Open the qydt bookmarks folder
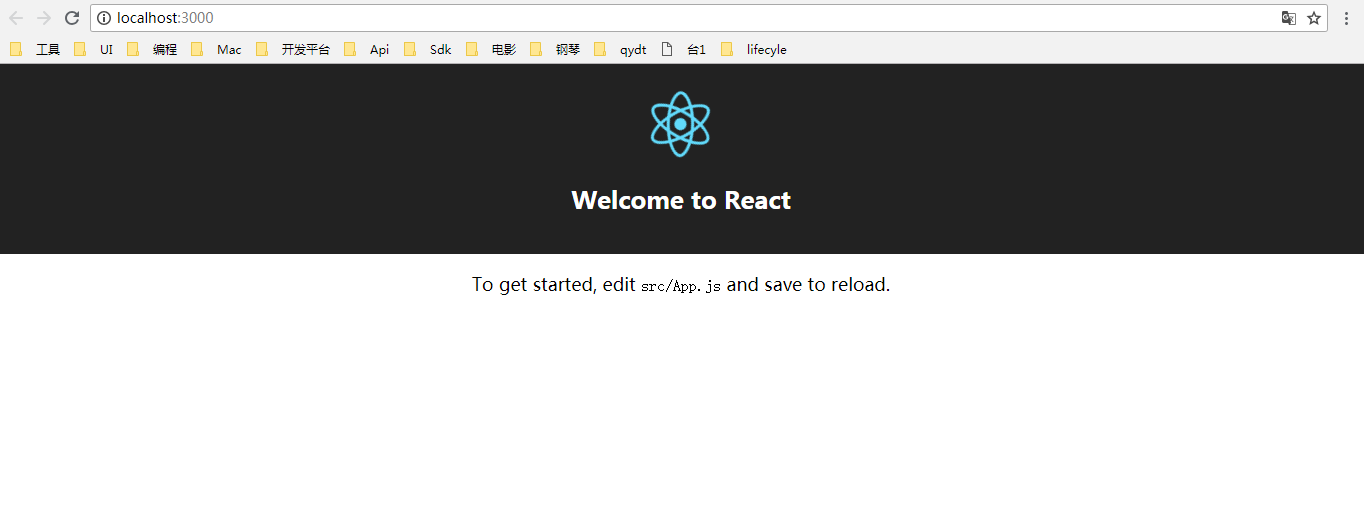Image resolution: width=1364 pixels, height=506 pixels. click(x=620, y=49)
